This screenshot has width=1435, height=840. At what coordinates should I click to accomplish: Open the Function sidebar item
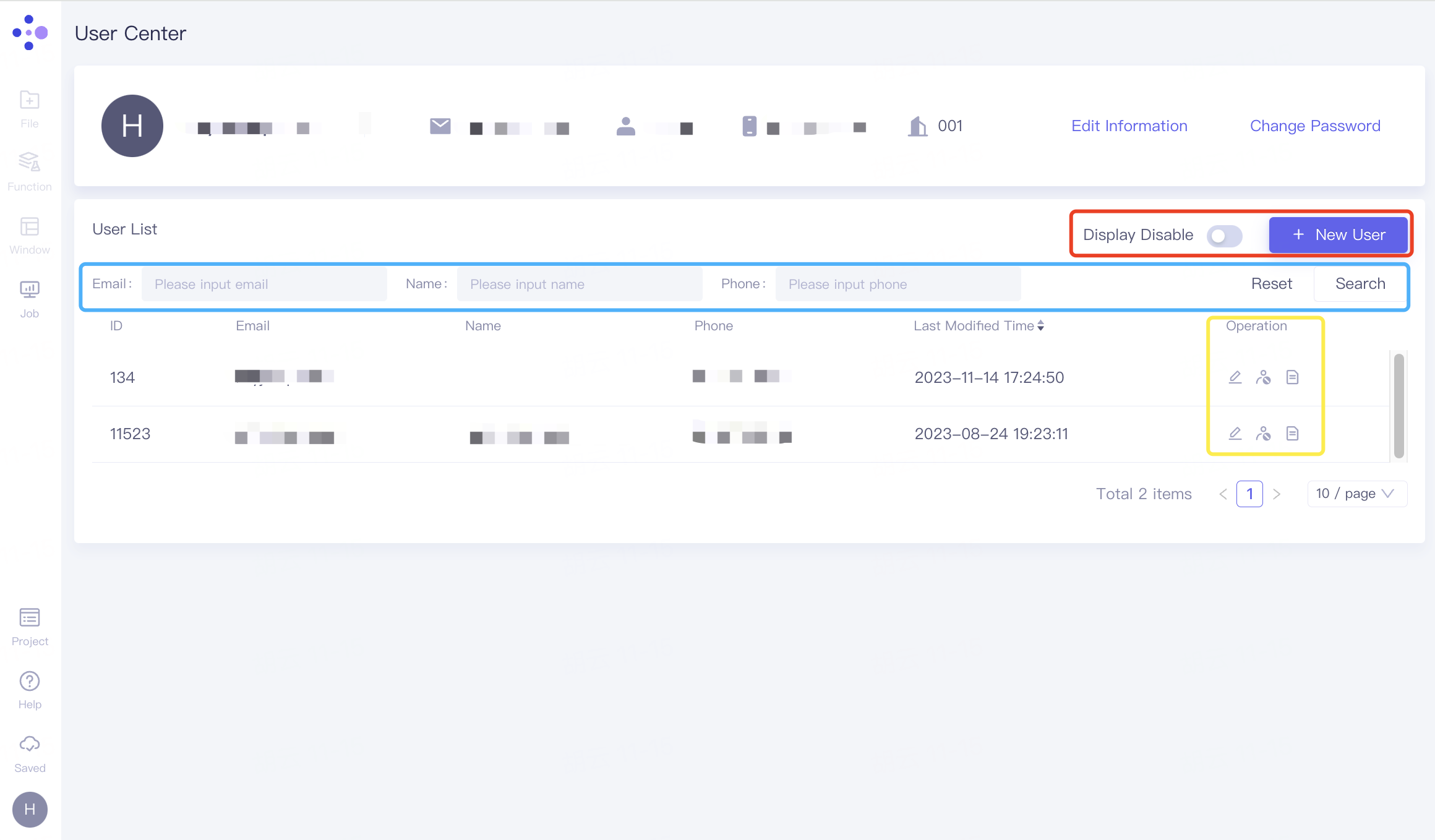pyautogui.click(x=29, y=171)
